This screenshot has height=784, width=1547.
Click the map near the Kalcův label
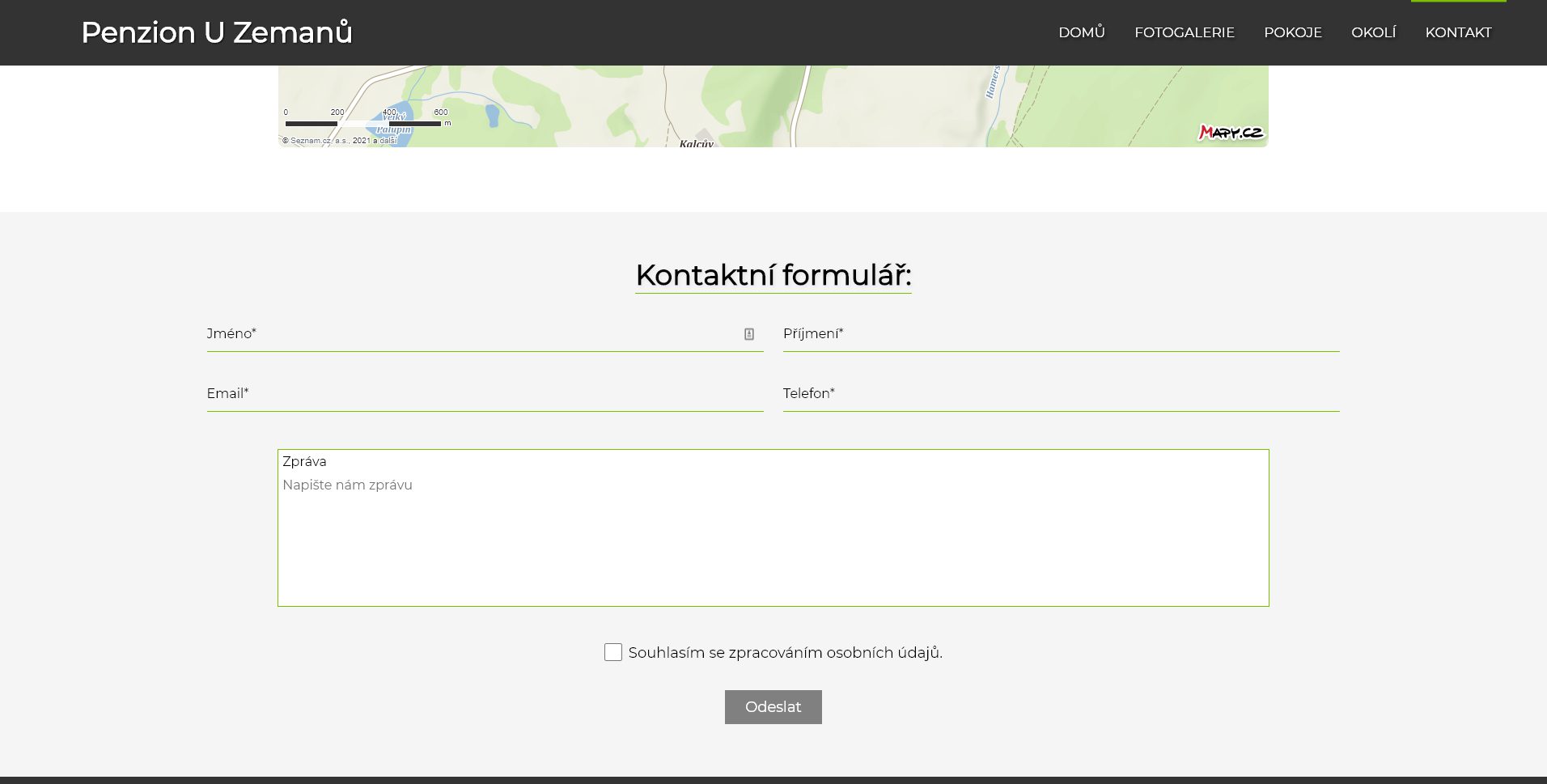pos(696,142)
